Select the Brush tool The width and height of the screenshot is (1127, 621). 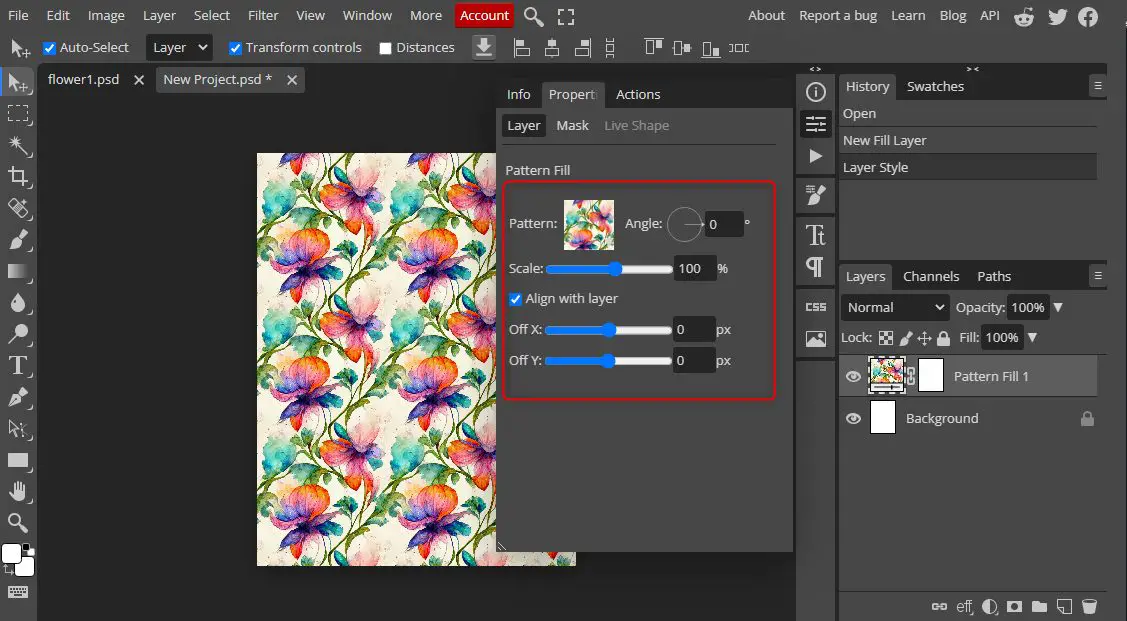click(18, 240)
